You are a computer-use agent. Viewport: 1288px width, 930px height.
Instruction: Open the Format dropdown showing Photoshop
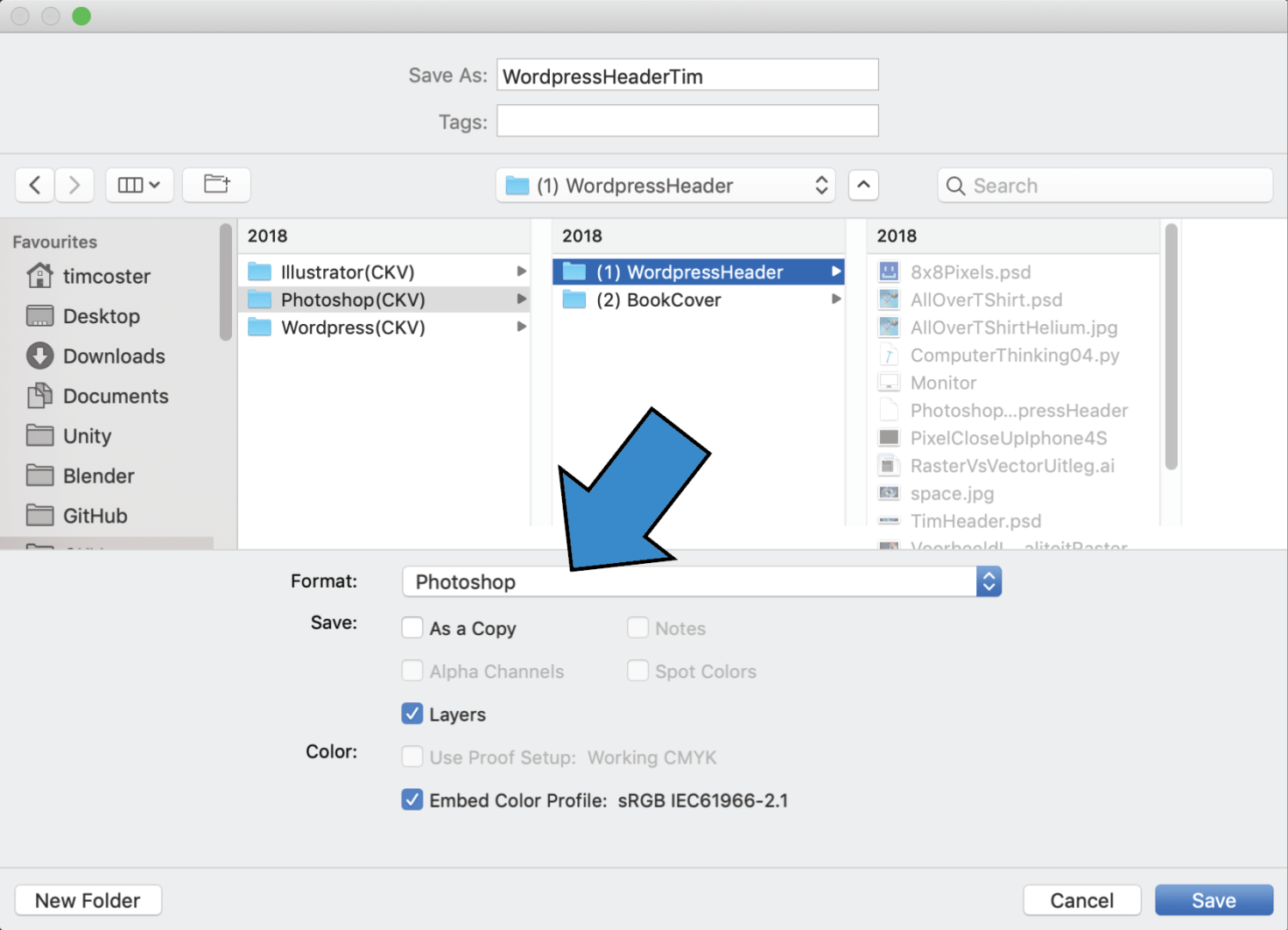(700, 581)
